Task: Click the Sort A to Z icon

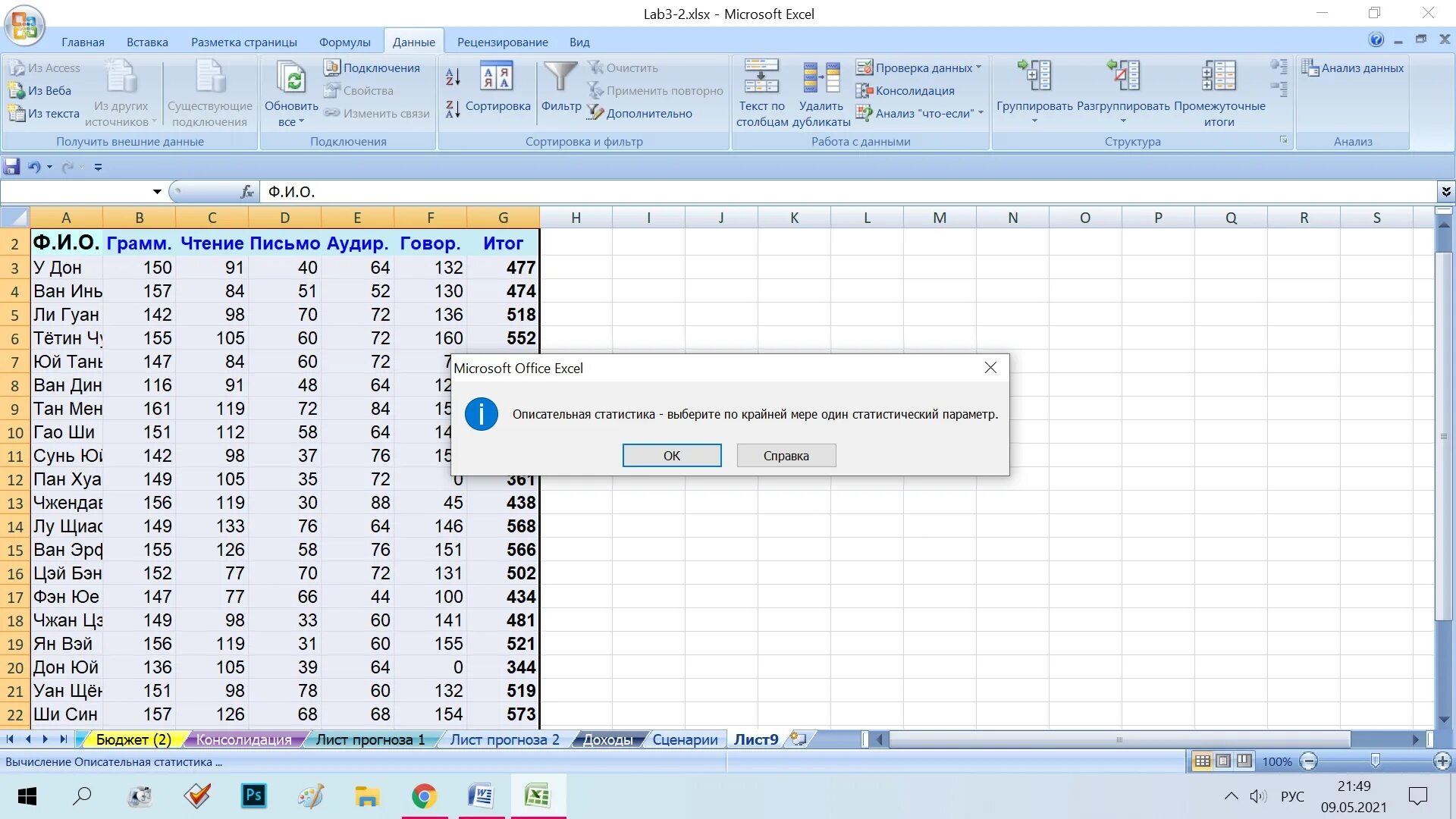Action: (453, 77)
